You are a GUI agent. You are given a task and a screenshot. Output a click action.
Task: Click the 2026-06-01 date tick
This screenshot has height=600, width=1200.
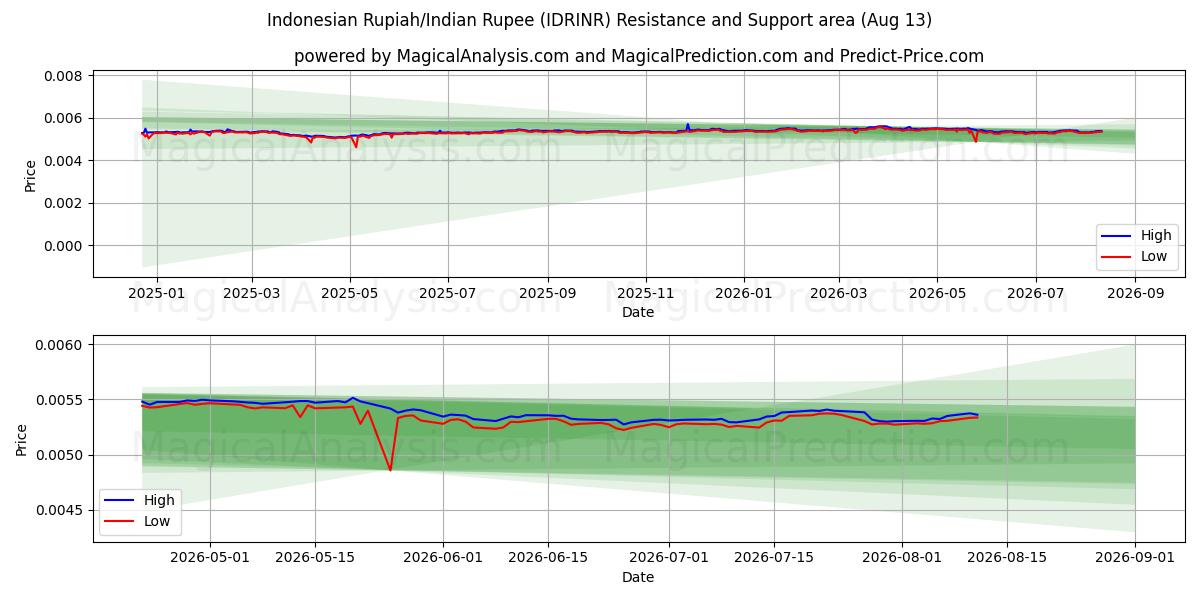pyautogui.click(x=443, y=558)
